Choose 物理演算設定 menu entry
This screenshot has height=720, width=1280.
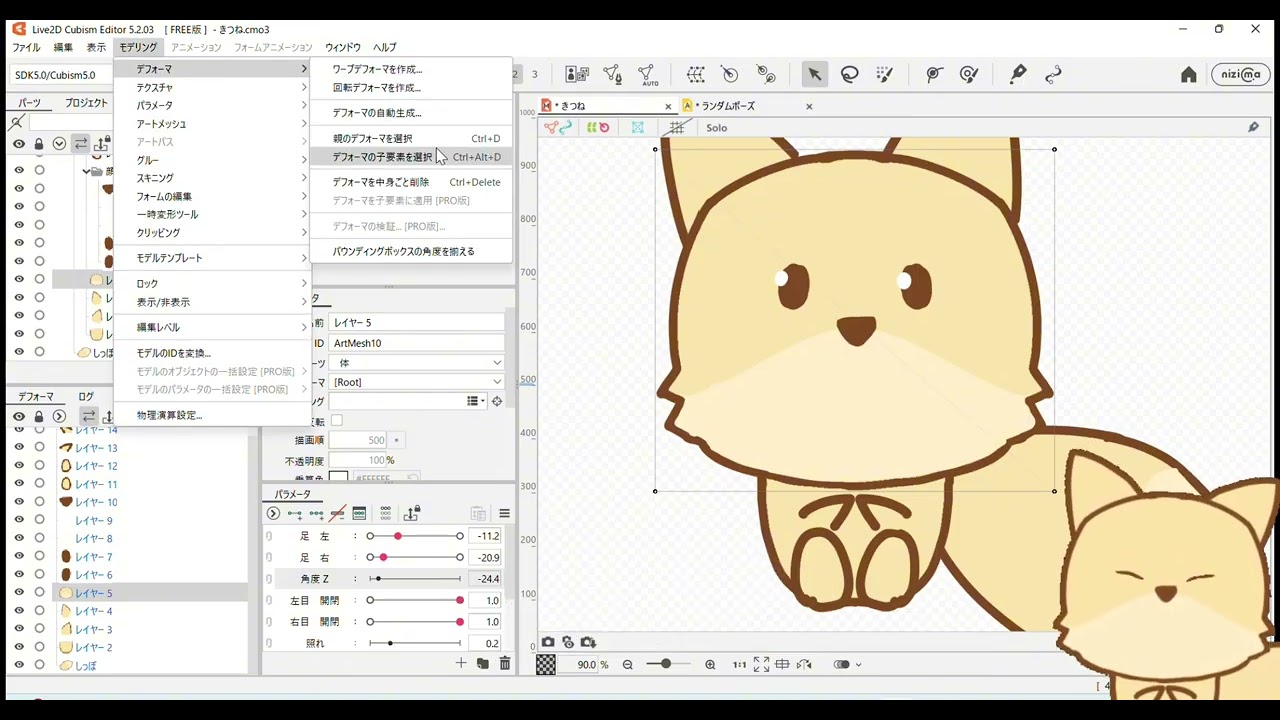212,415
